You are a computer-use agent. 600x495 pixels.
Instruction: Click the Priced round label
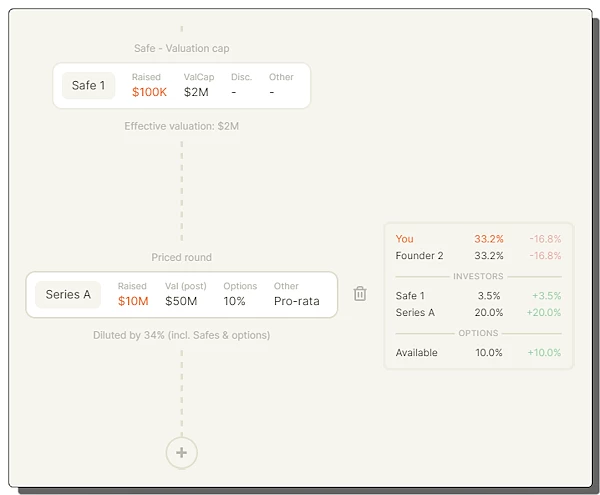[181, 257]
